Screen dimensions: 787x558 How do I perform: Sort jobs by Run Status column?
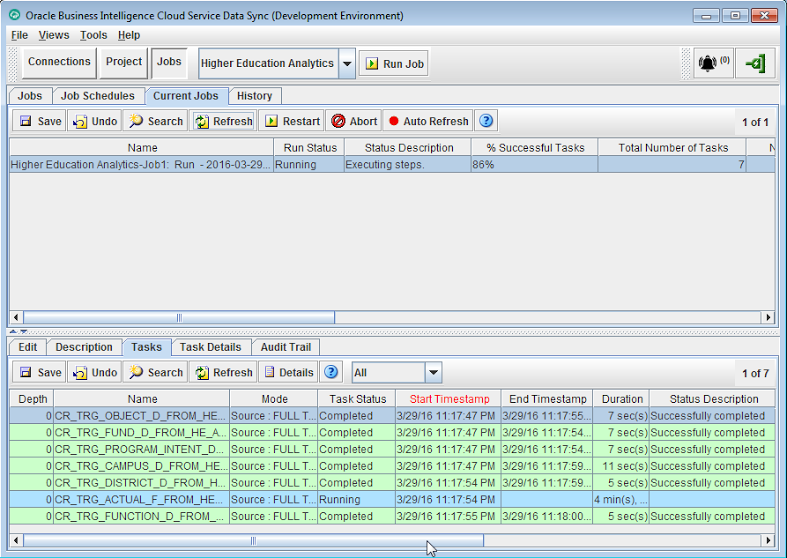(310, 148)
